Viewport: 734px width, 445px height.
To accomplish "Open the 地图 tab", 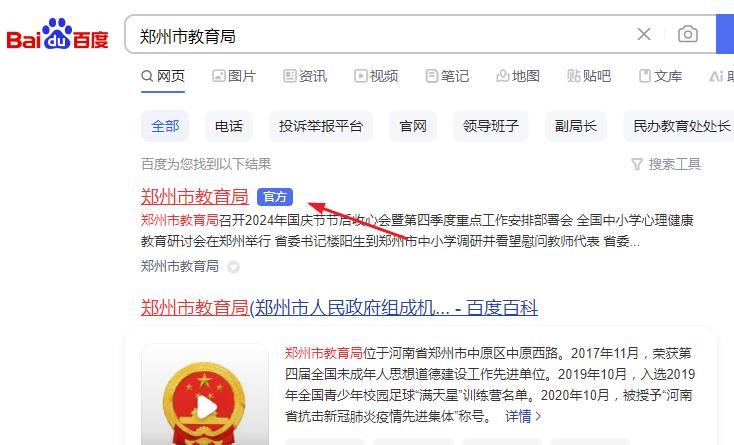I will tap(518, 76).
